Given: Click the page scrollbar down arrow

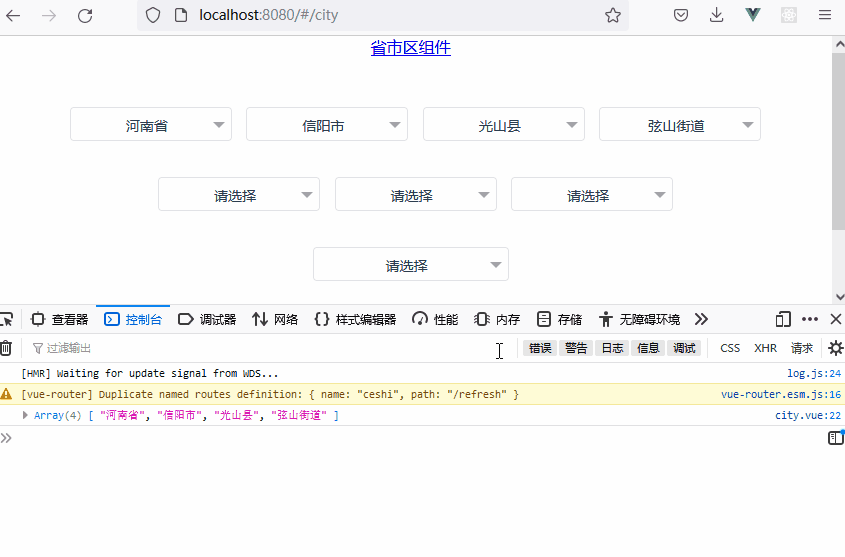Looking at the screenshot, I should pyautogui.click(x=839, y=297).
